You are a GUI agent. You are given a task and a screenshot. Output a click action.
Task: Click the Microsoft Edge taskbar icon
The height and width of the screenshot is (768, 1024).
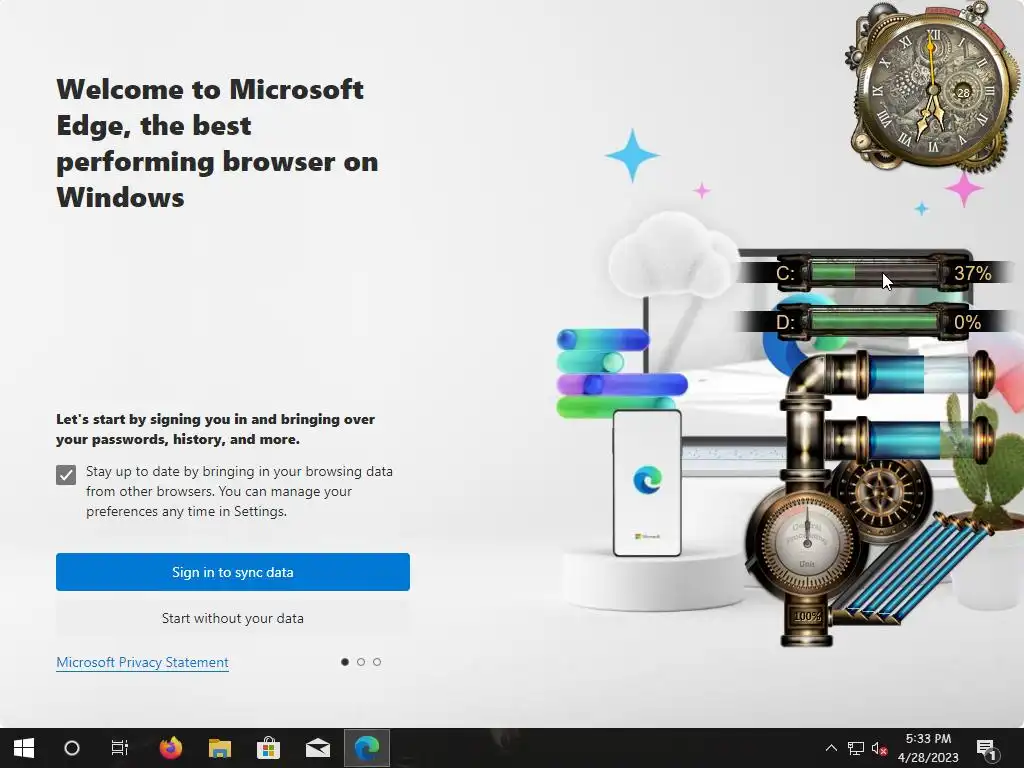click(367, 748)
